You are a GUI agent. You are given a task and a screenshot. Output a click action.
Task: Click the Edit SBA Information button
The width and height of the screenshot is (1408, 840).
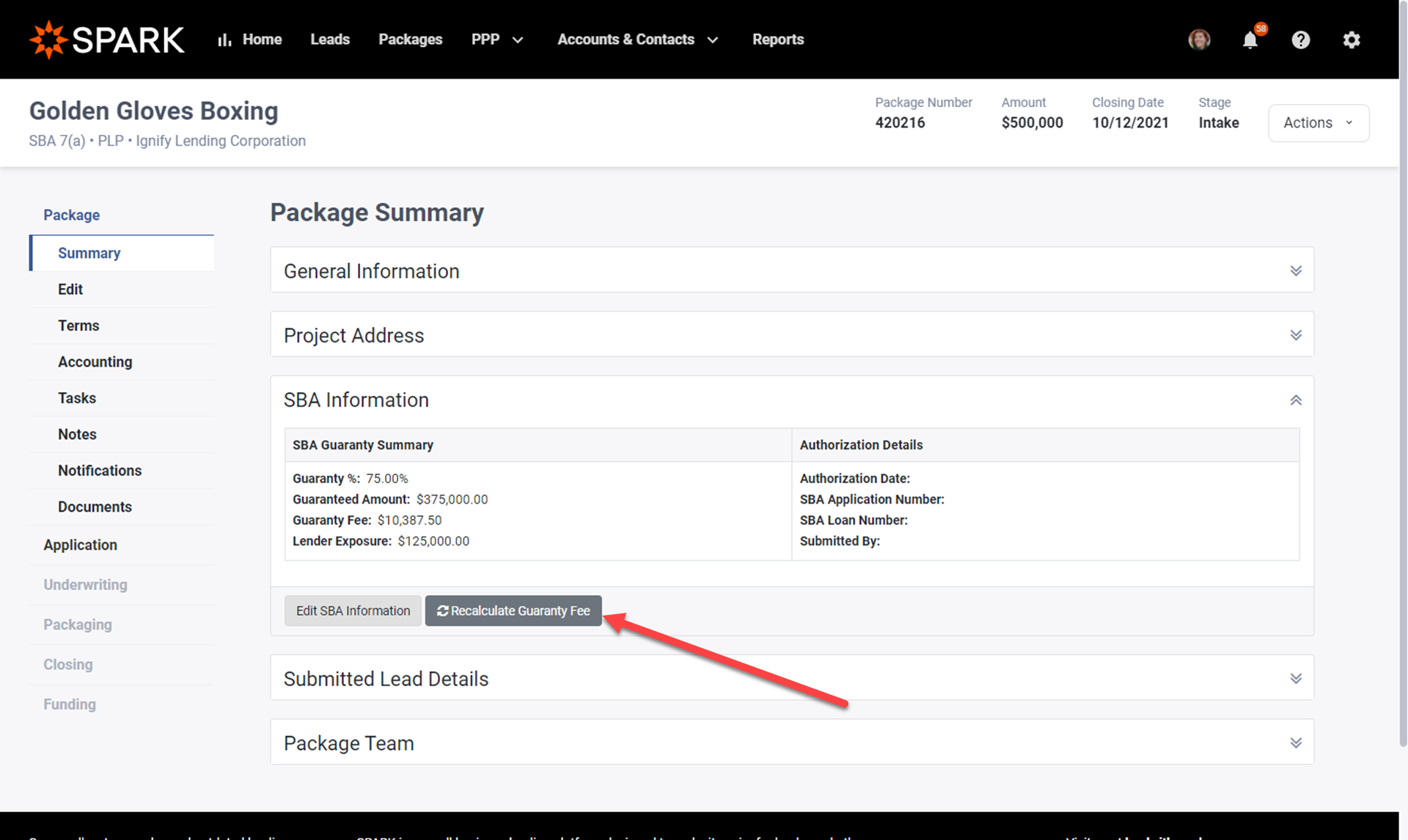click(x=352, y=610)
